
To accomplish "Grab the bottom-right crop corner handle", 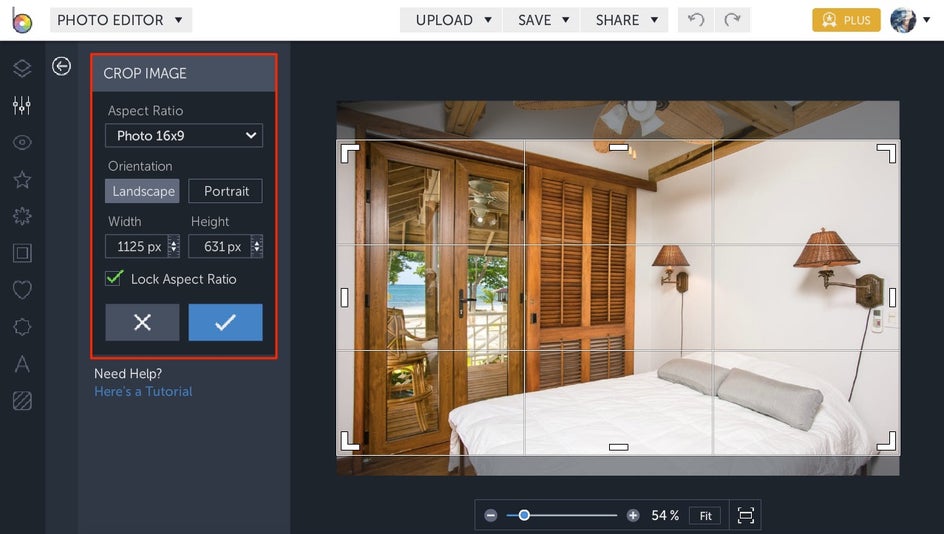I will coord(886,441).
